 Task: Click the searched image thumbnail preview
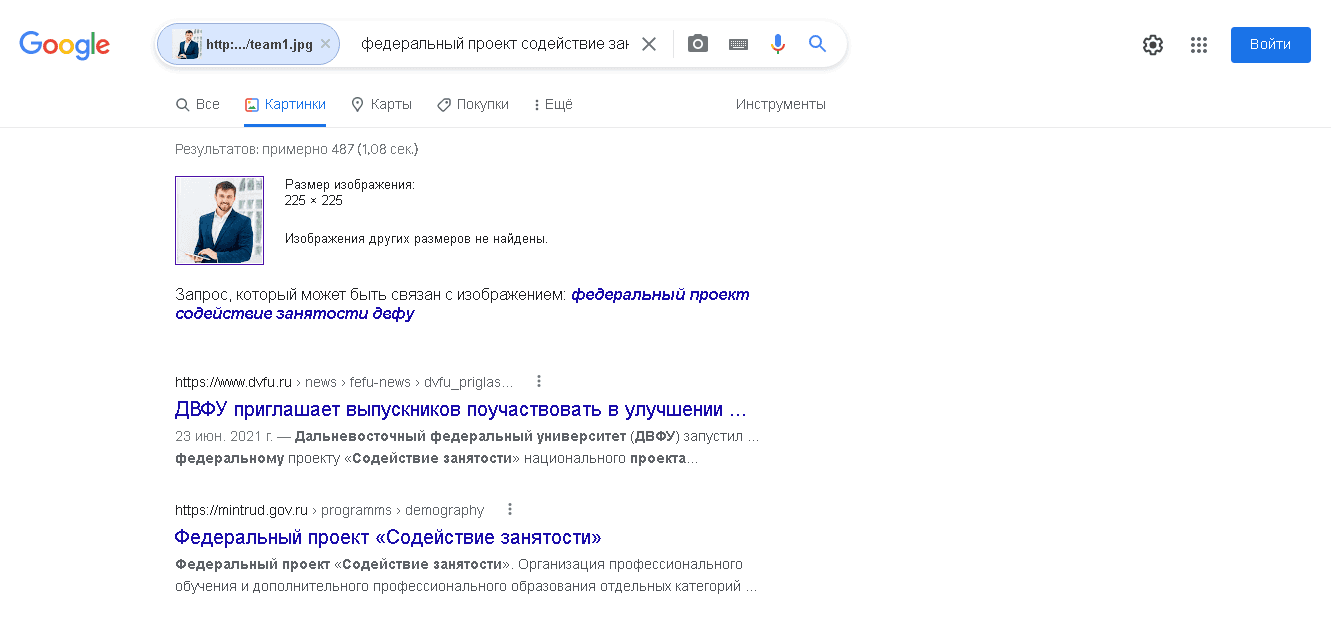[x=219, y=220]
